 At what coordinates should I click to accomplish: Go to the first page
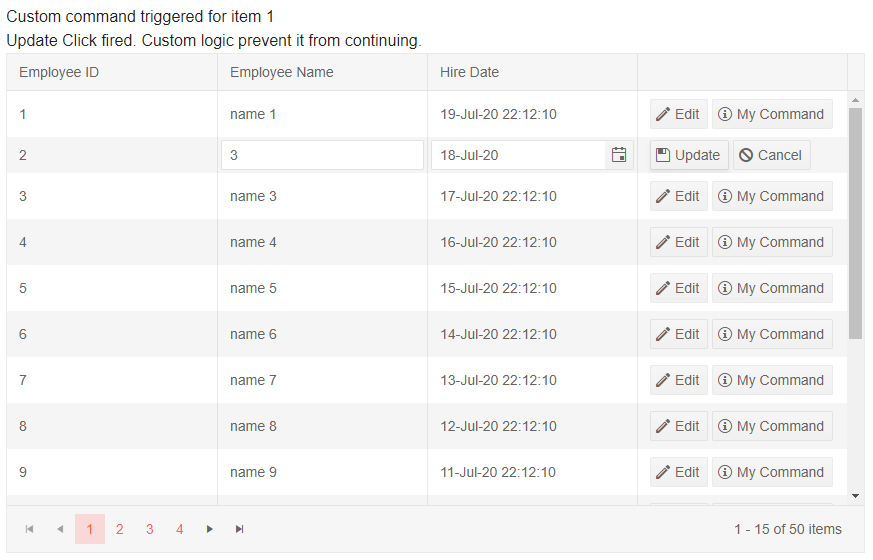click(x=30, y=529)
